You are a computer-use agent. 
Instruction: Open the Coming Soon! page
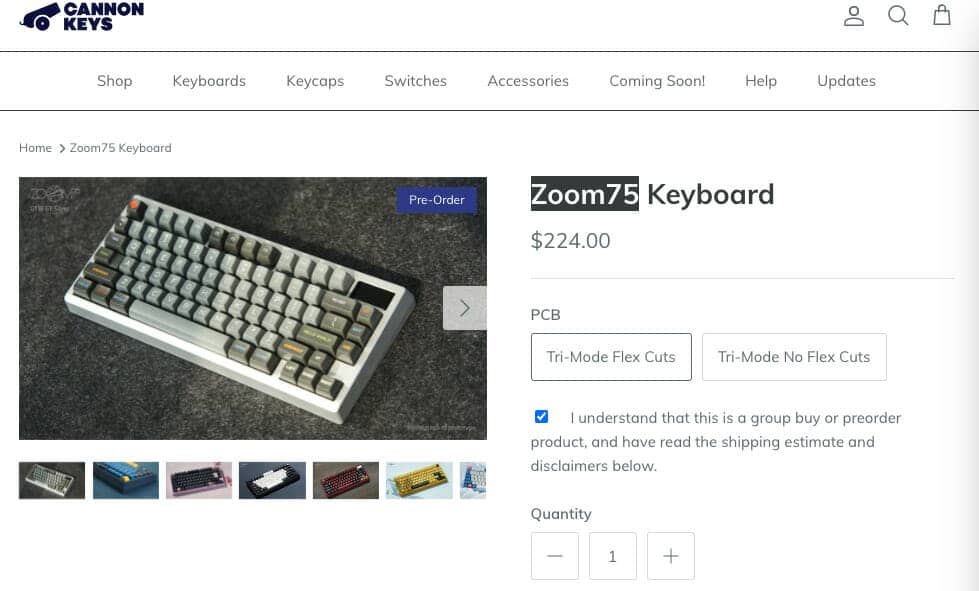coord(657,81)
